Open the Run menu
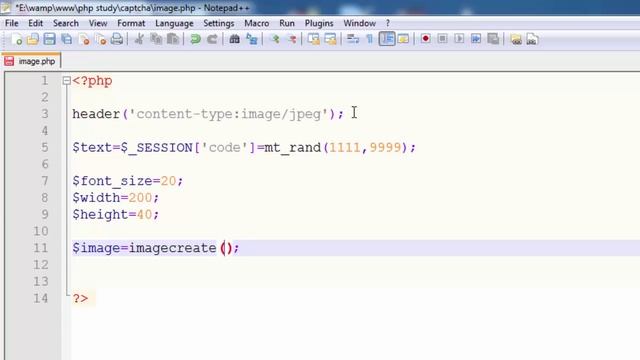The height and width of the screenshot is (360, 640). tap(287, 23)
